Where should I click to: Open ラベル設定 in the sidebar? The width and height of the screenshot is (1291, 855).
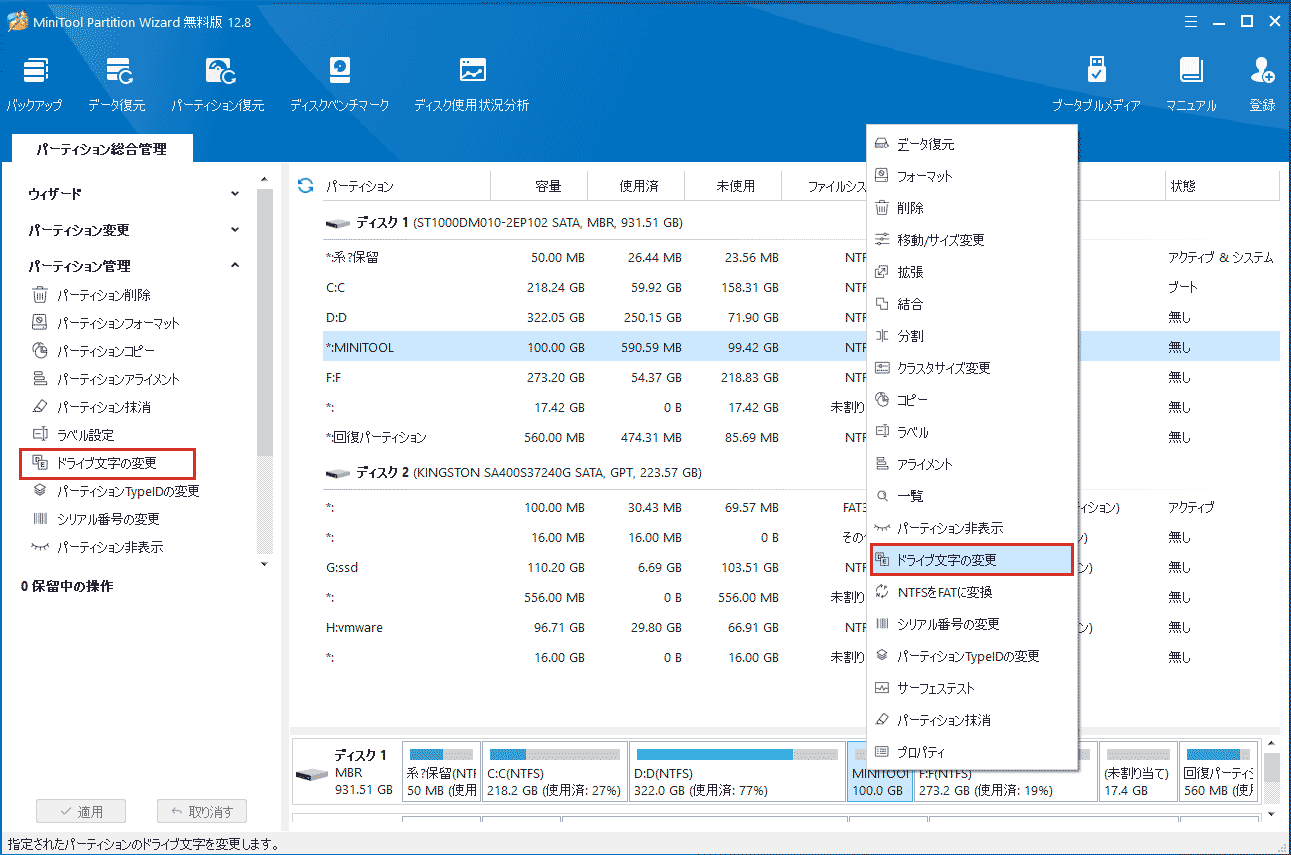tap(73, 435)
